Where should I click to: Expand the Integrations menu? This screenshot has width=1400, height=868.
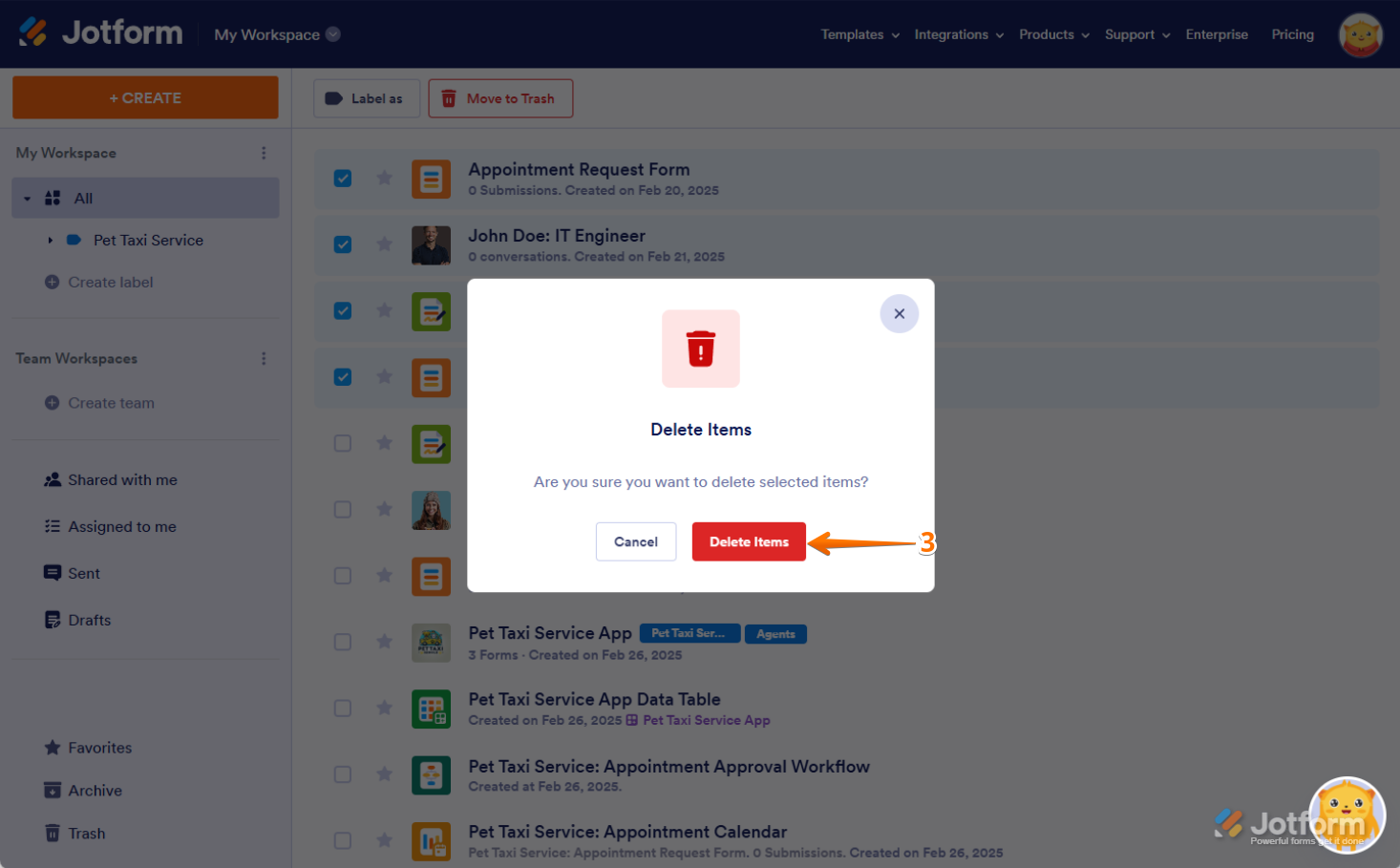click(x=959, y=34)
